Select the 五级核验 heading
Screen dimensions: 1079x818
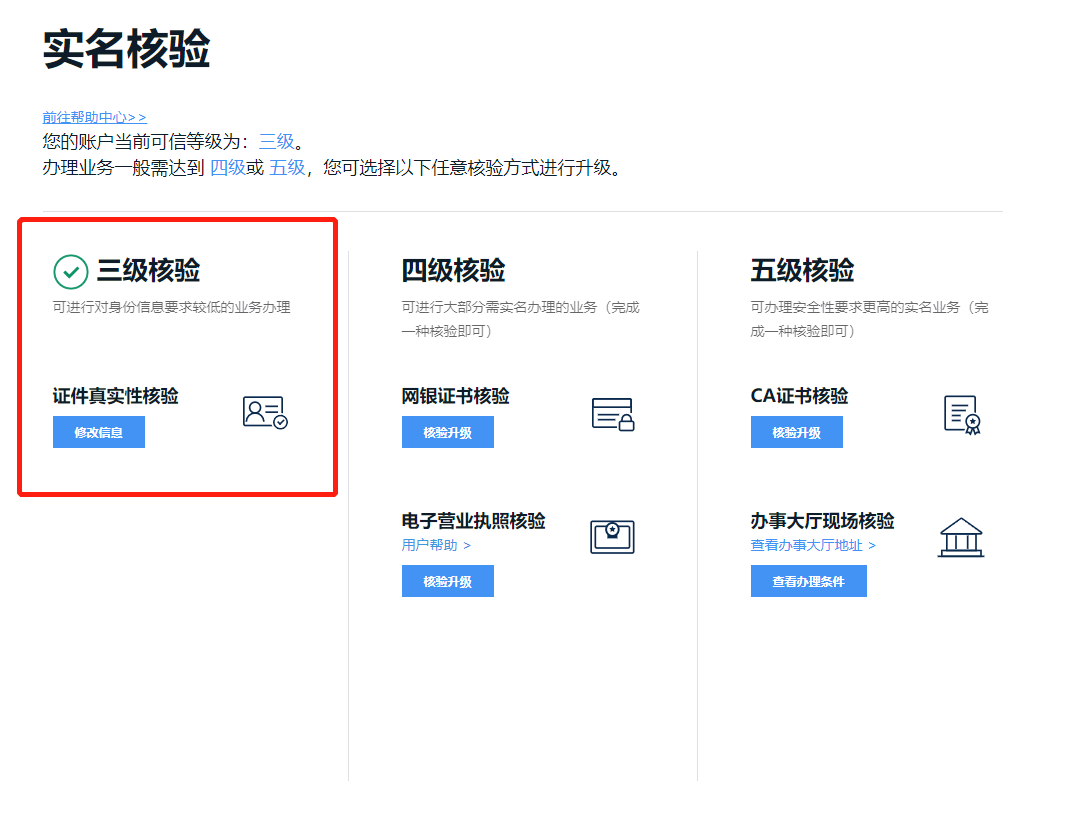point(802,271)
